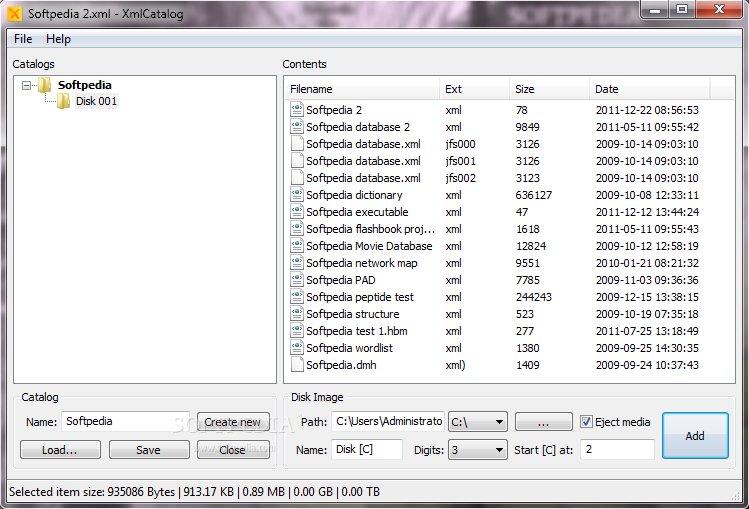Select the 'Softpedia test 1.hbm' filename
This screenshot has height=509, width=749.
tap(357, 331)
